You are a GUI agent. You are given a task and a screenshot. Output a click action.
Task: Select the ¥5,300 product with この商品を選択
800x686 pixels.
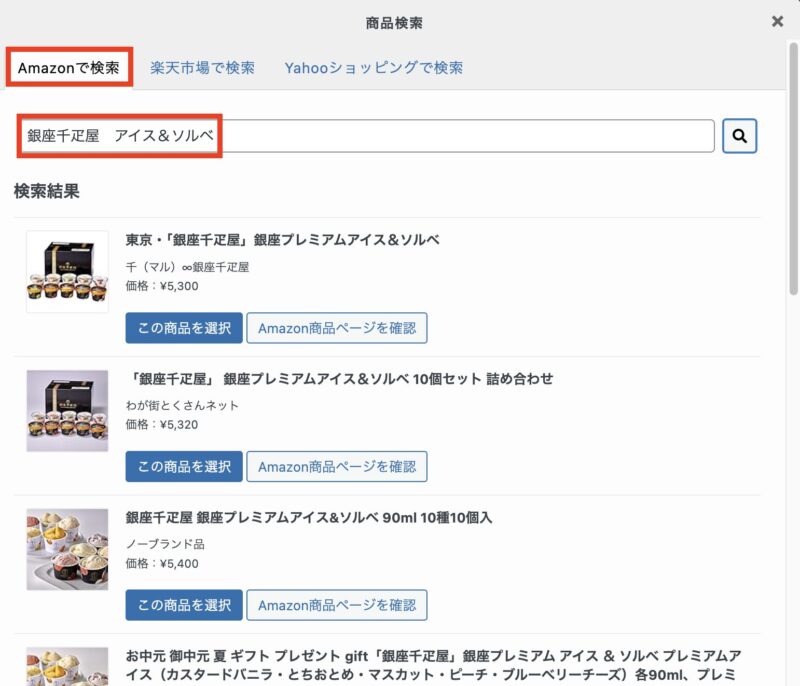pyautogui.click(x=184, y=328)
